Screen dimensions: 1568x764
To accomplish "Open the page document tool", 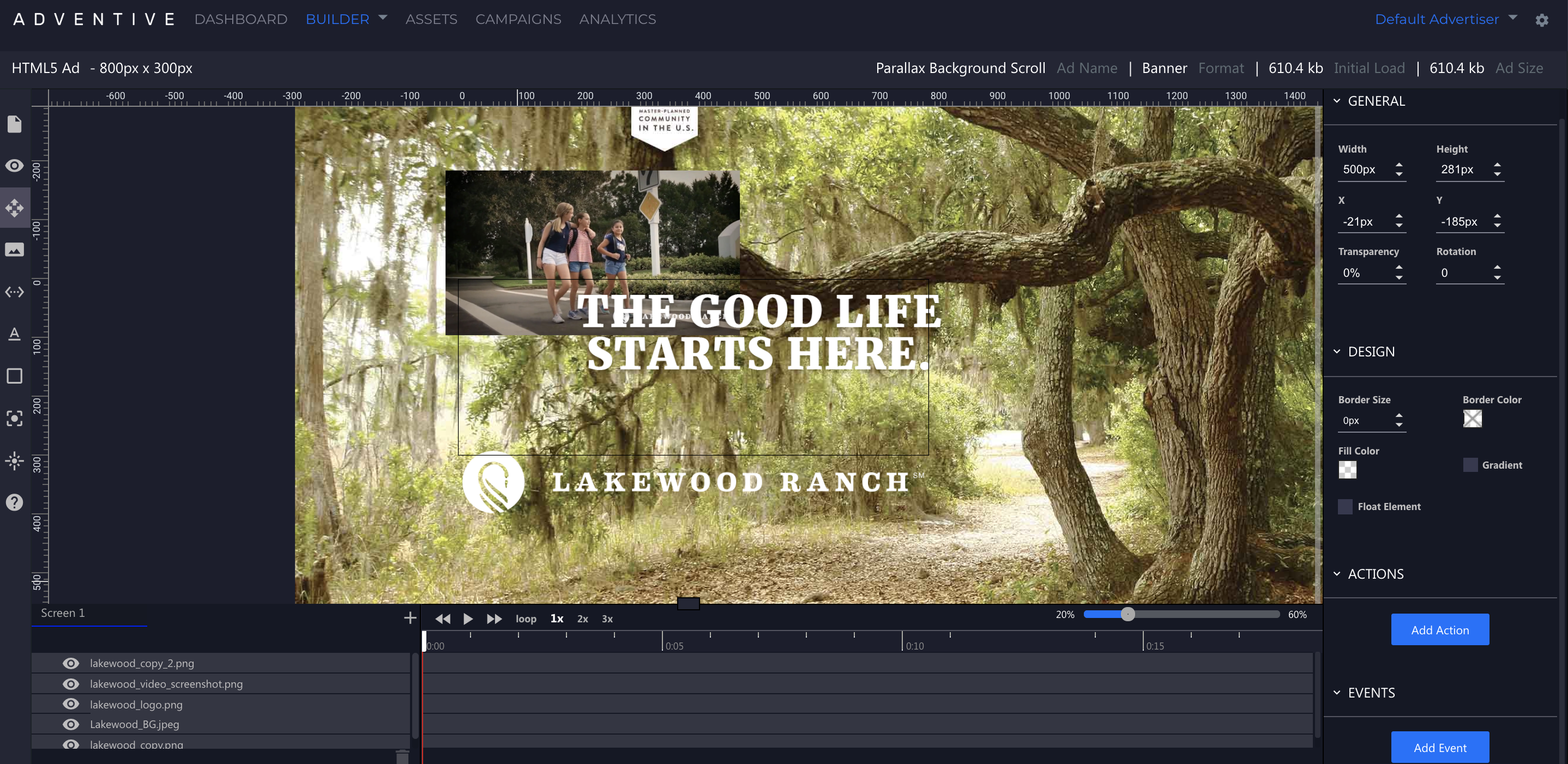I will pyautogui.click(x=15, y=124).
